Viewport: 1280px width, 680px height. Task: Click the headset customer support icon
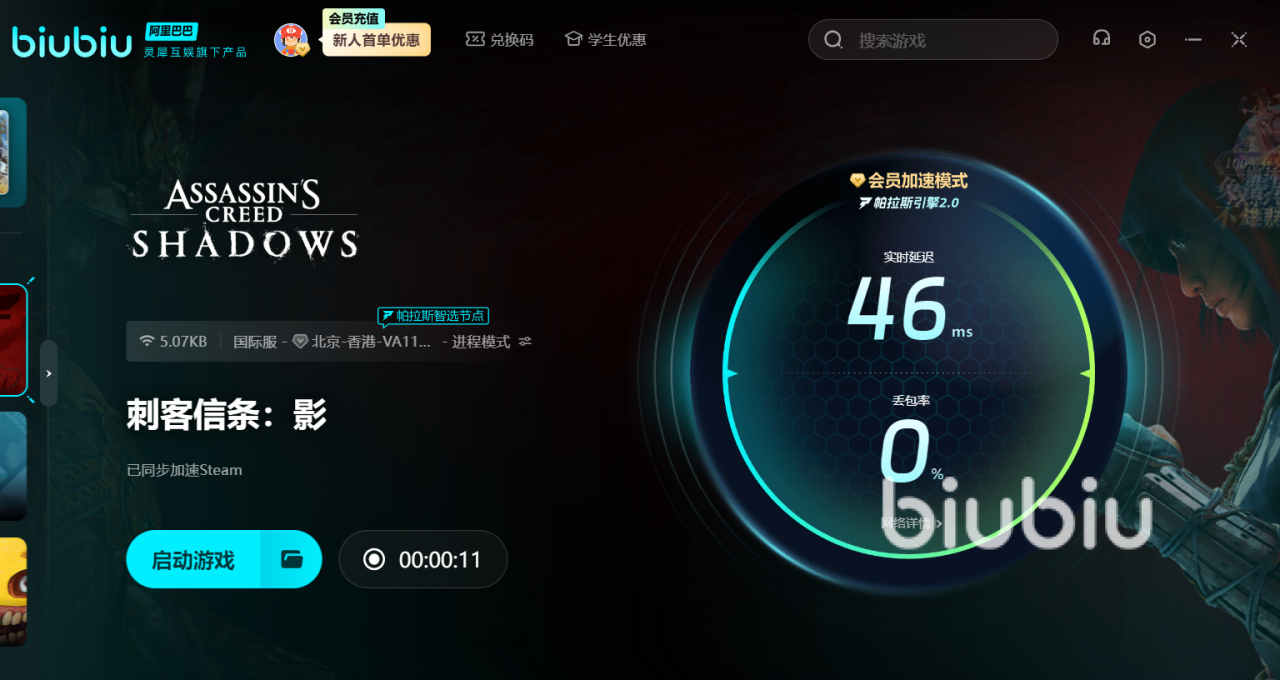1101,39
